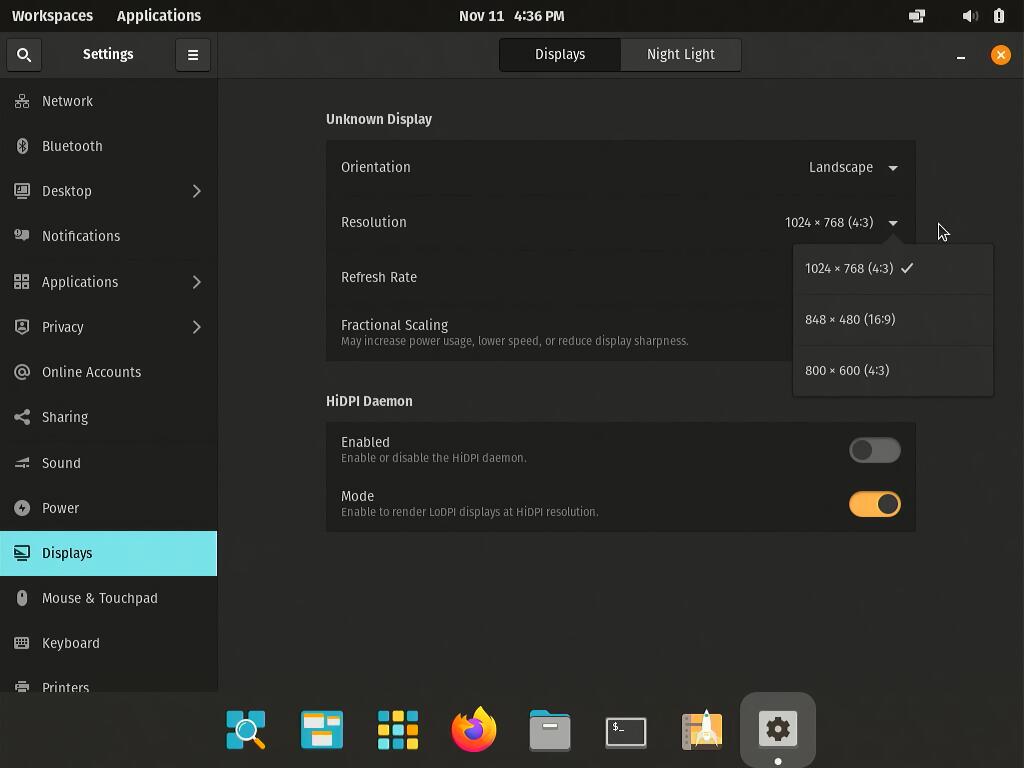Close Settings with the orange X button
Image resolution: width=1024 pixels, height=768 pixels.
click(x=1000, y=55)
